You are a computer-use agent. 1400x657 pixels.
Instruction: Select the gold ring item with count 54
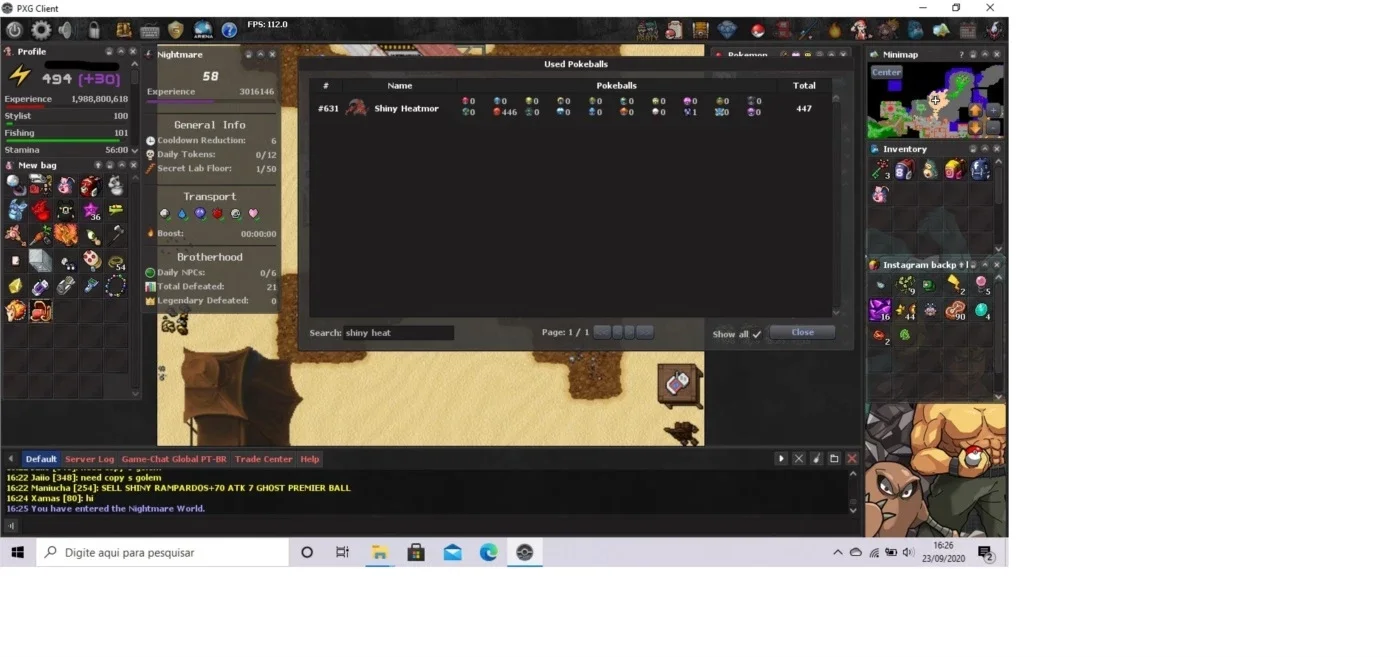click(x=116, y=262)
